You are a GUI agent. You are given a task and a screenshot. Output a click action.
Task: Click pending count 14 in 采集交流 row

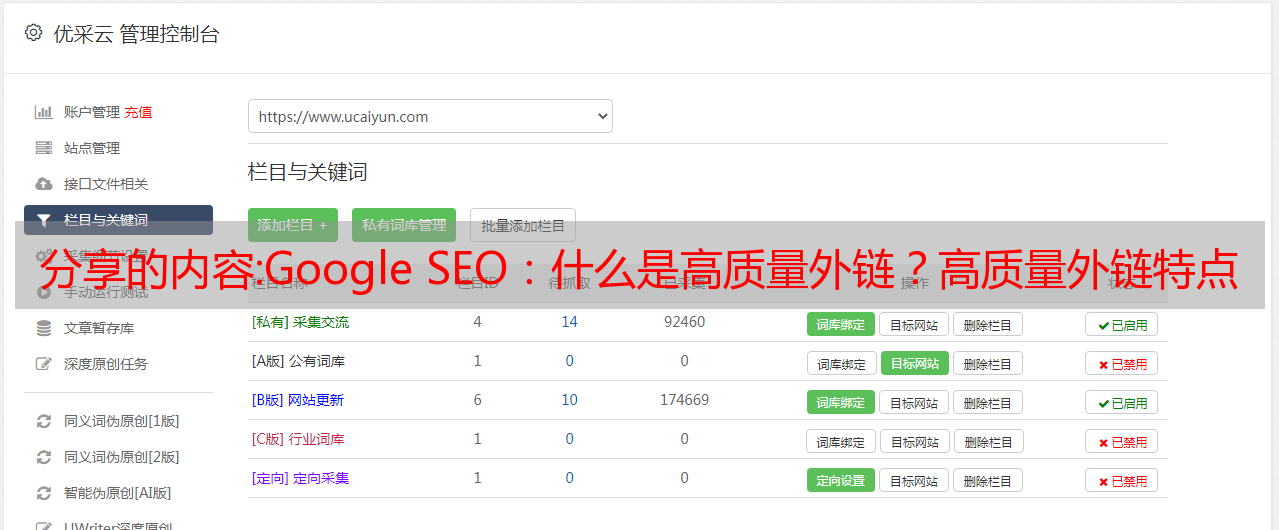point(569,322)
